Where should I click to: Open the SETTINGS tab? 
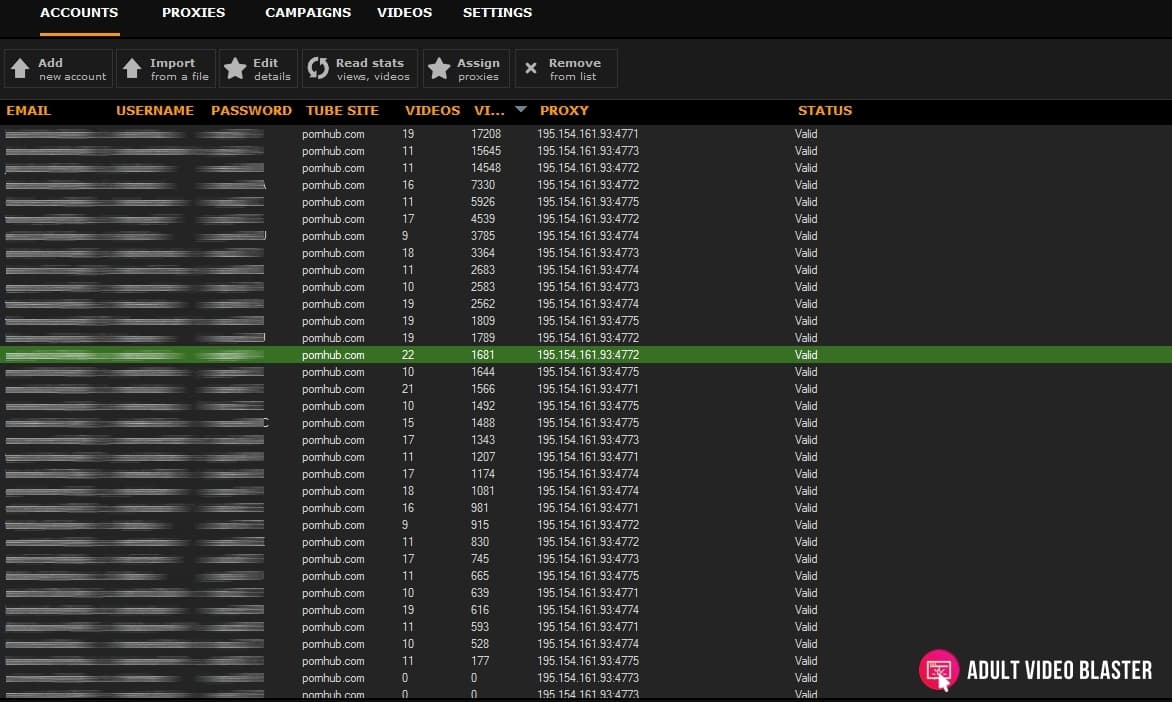click(497, 13)
